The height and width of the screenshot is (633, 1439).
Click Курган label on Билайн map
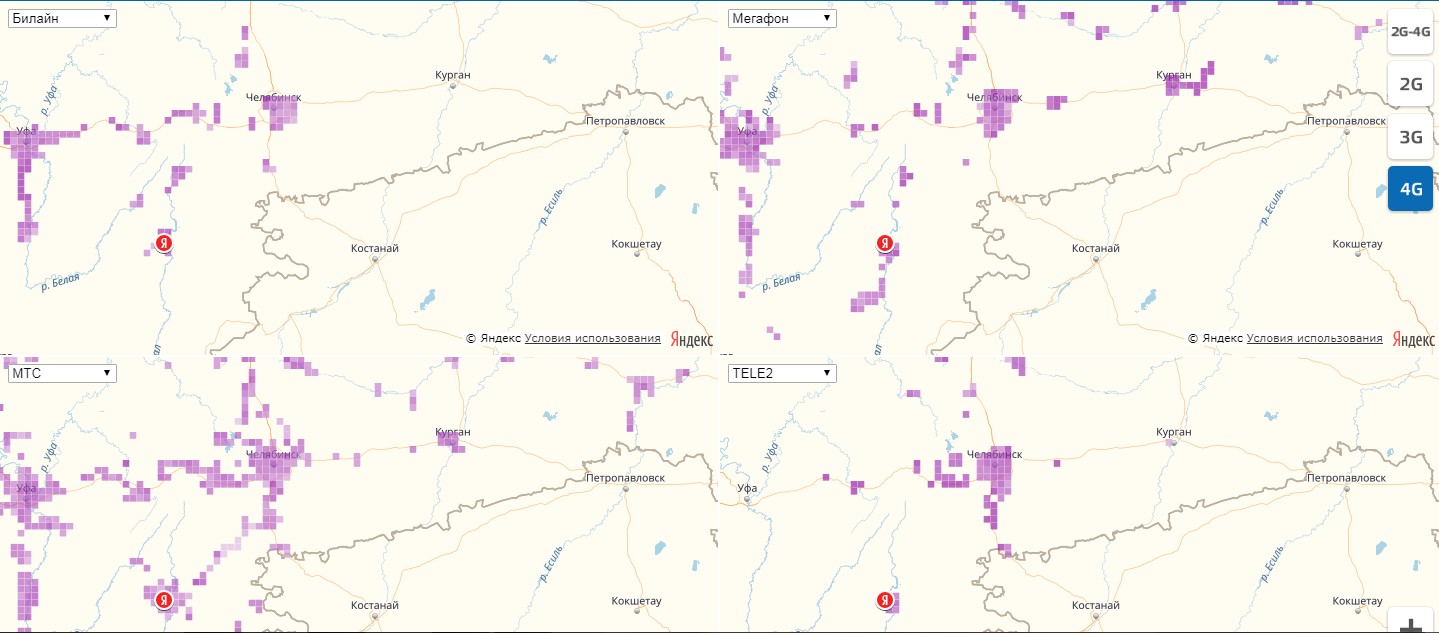click(453, 75)
